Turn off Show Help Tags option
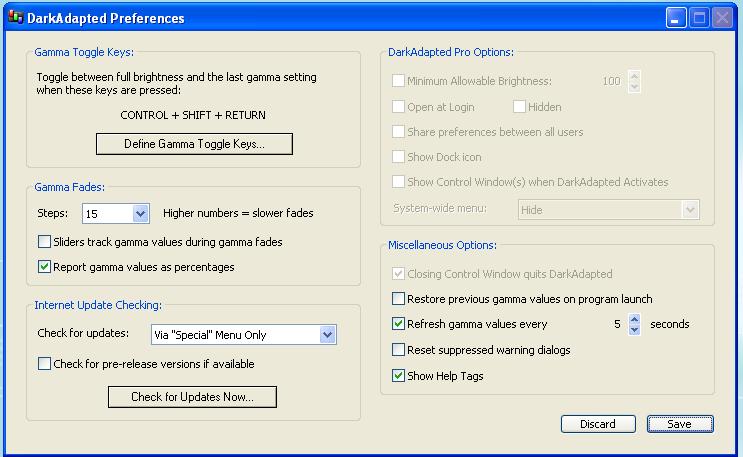Screen dimensions: 743x457 pyautogui.click(x=398, y=376)
